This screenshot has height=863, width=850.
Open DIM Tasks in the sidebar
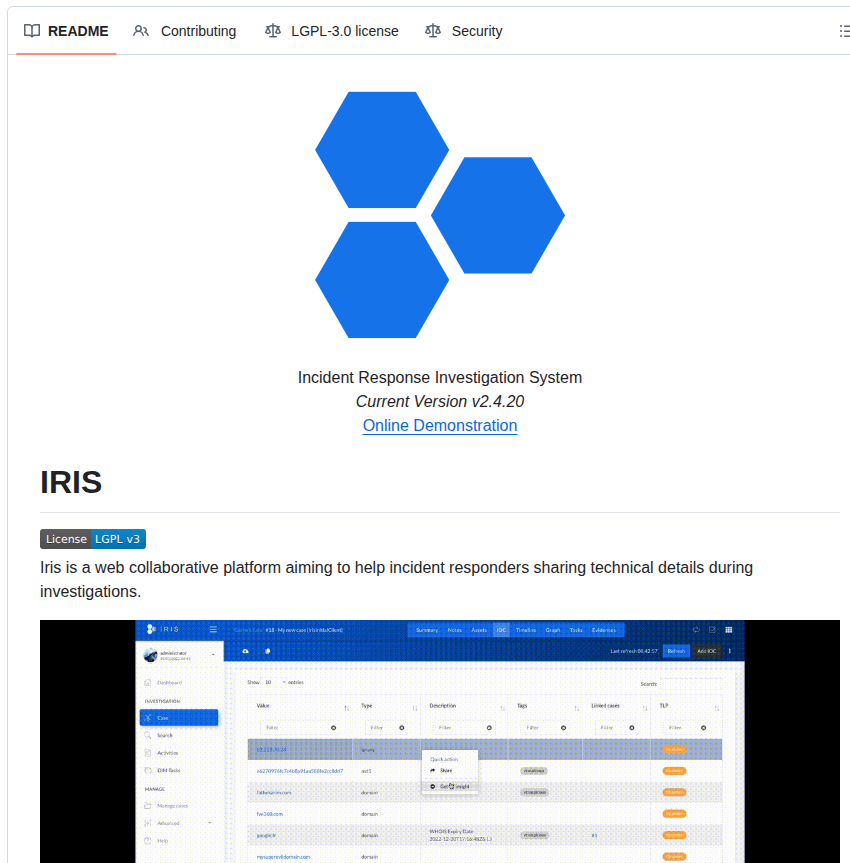coord(168,770)
